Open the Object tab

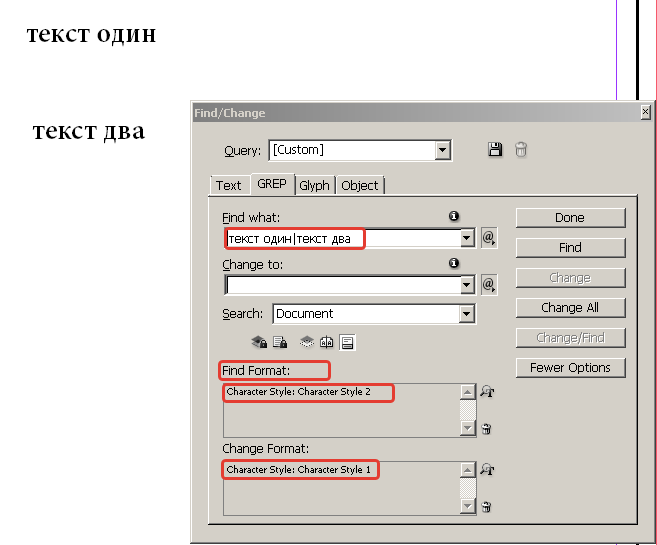point(360,185)
